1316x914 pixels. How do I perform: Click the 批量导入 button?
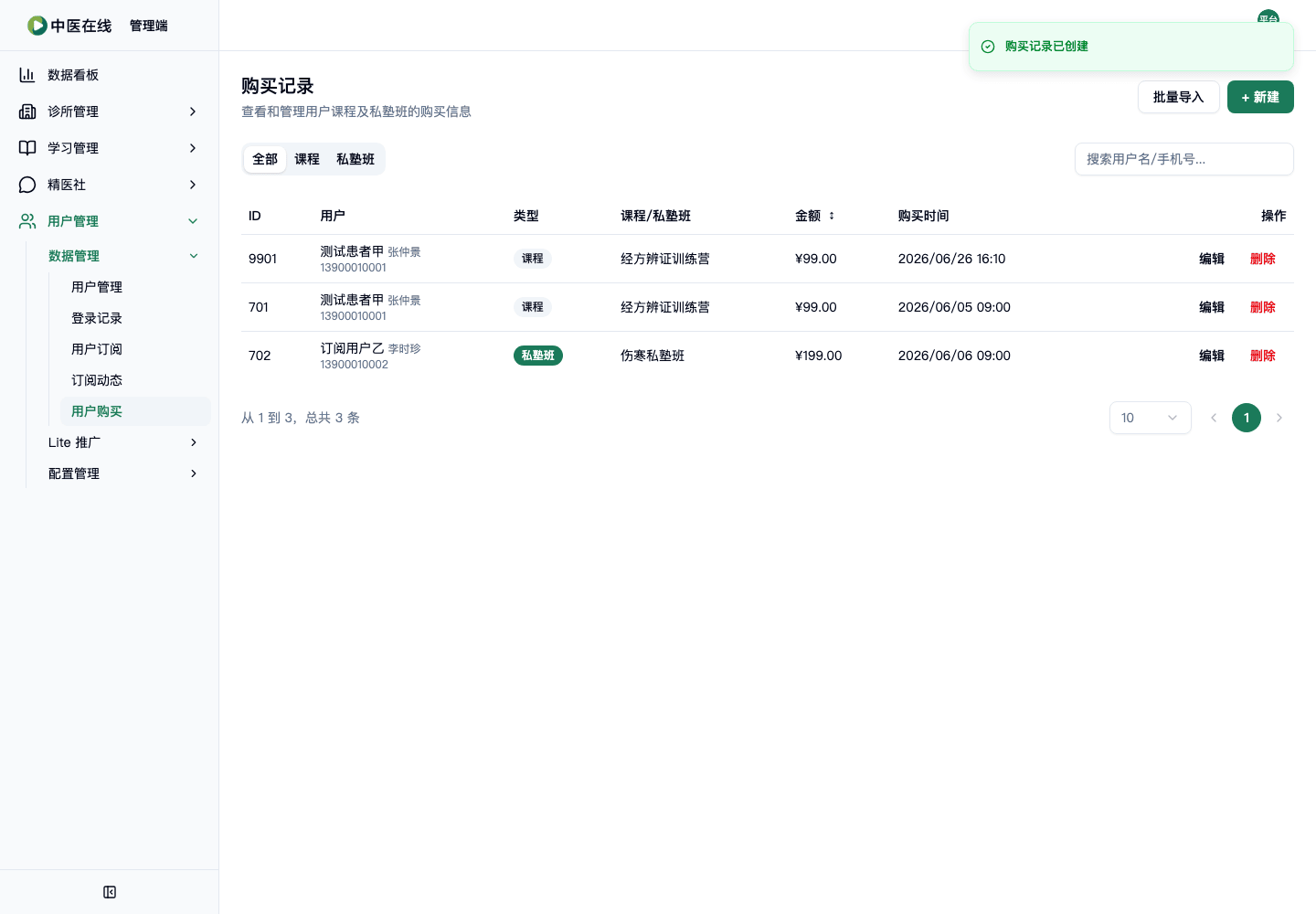click(x=1178, y=97)
